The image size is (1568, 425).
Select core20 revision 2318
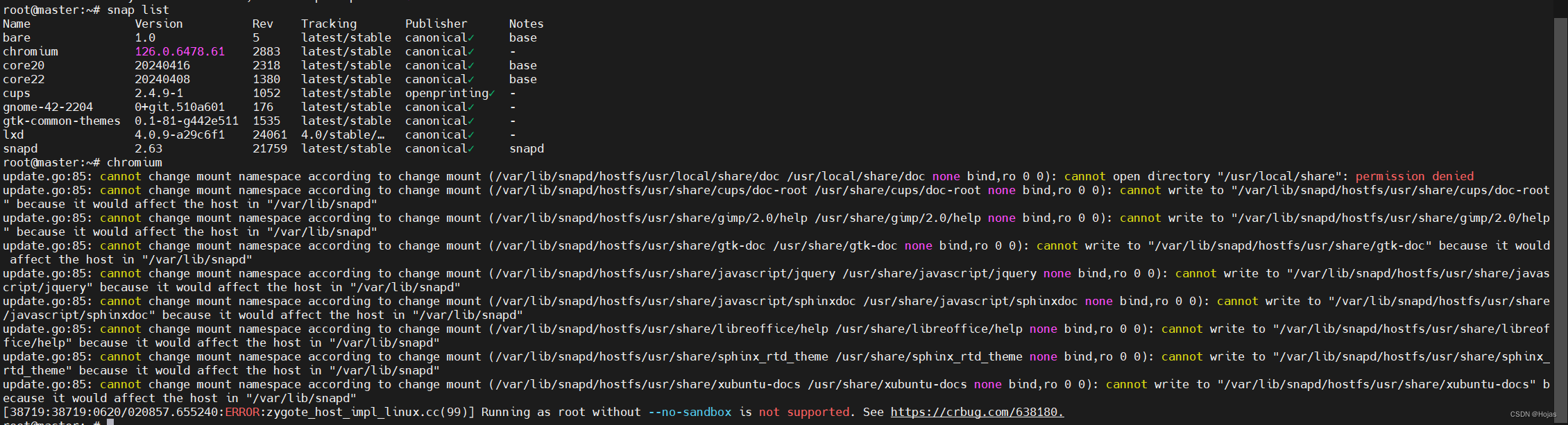(266, 66)
